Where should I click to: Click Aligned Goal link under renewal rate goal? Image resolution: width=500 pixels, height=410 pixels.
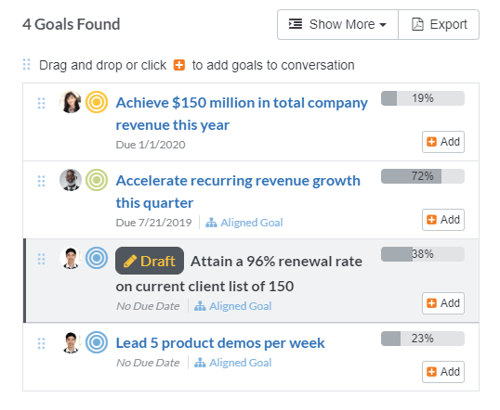pos(233,306)
